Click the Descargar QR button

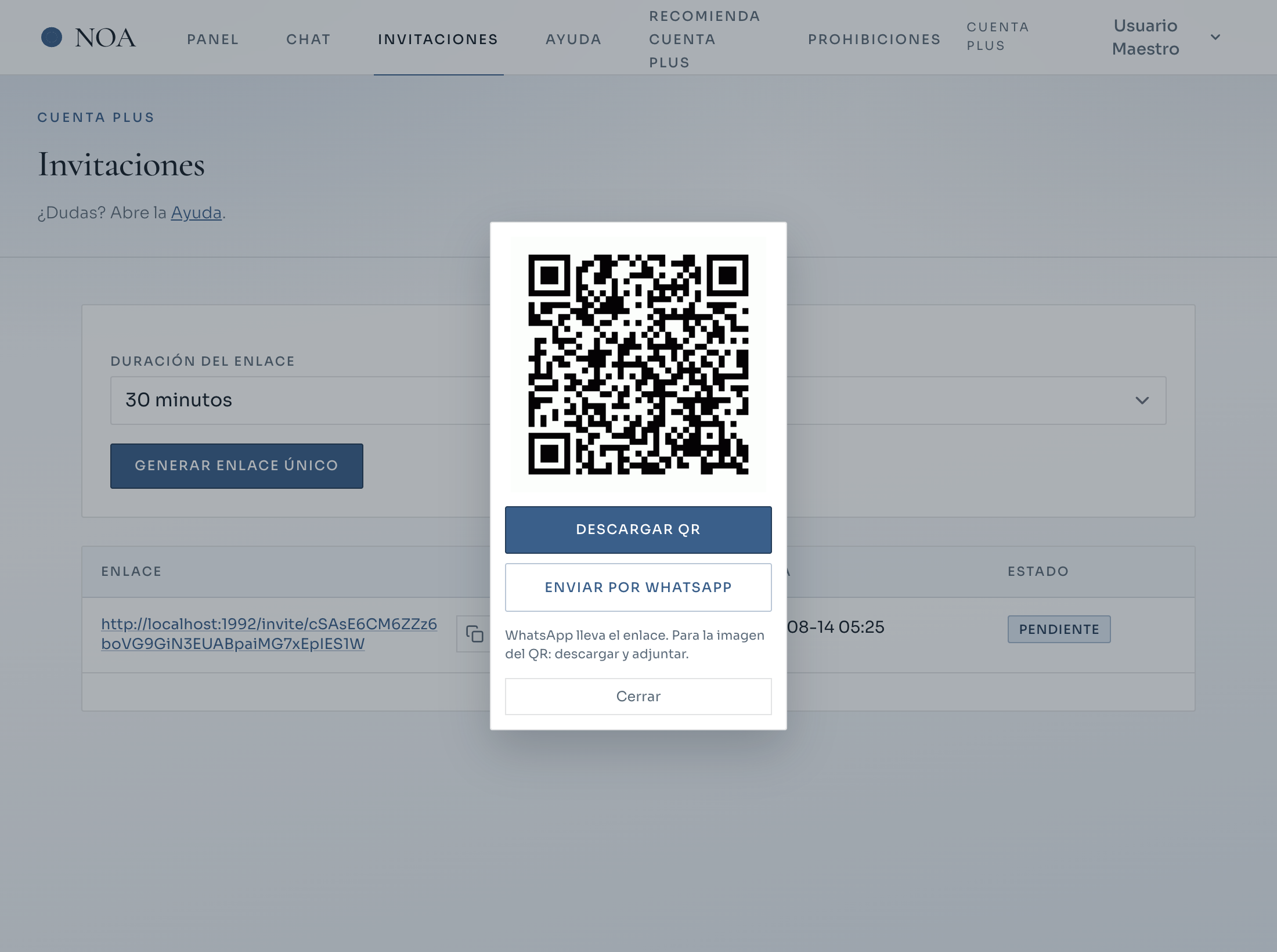pos(638,529)
